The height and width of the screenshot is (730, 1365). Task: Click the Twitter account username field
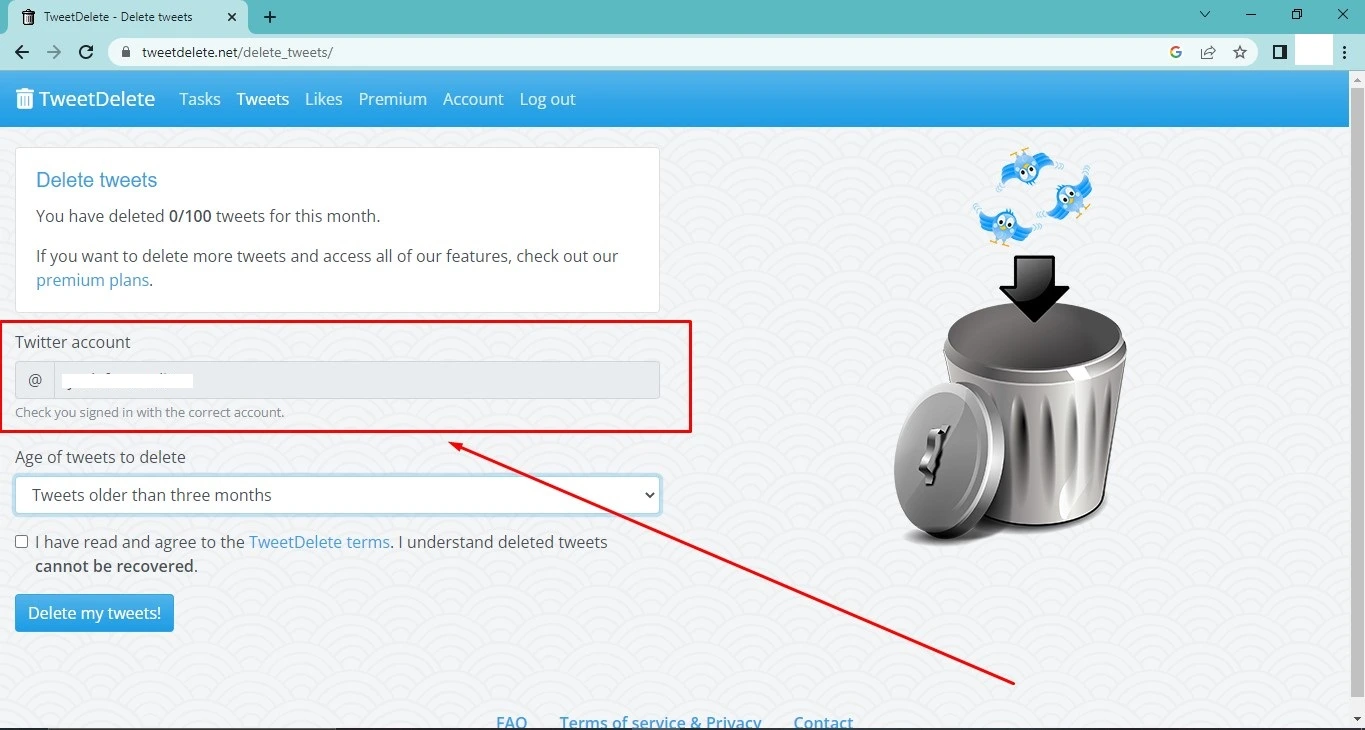click(x=357, y=380)
